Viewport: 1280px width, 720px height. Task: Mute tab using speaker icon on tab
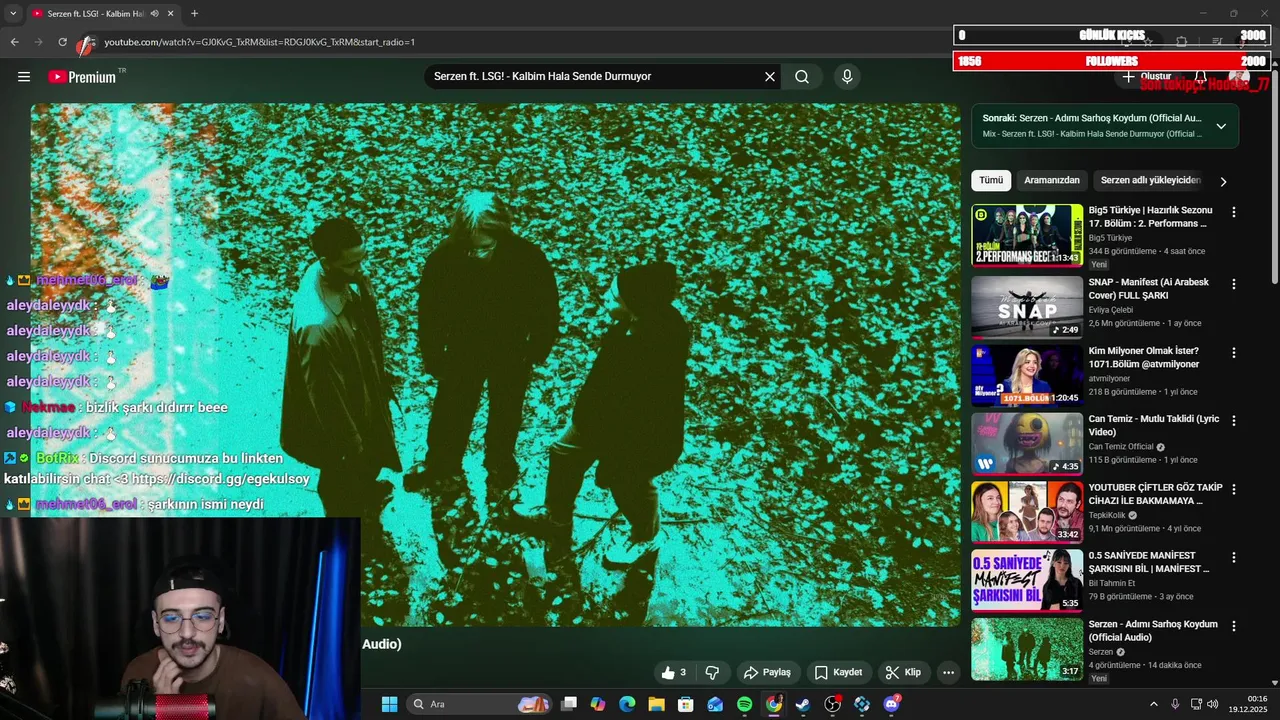click(154, 14)
